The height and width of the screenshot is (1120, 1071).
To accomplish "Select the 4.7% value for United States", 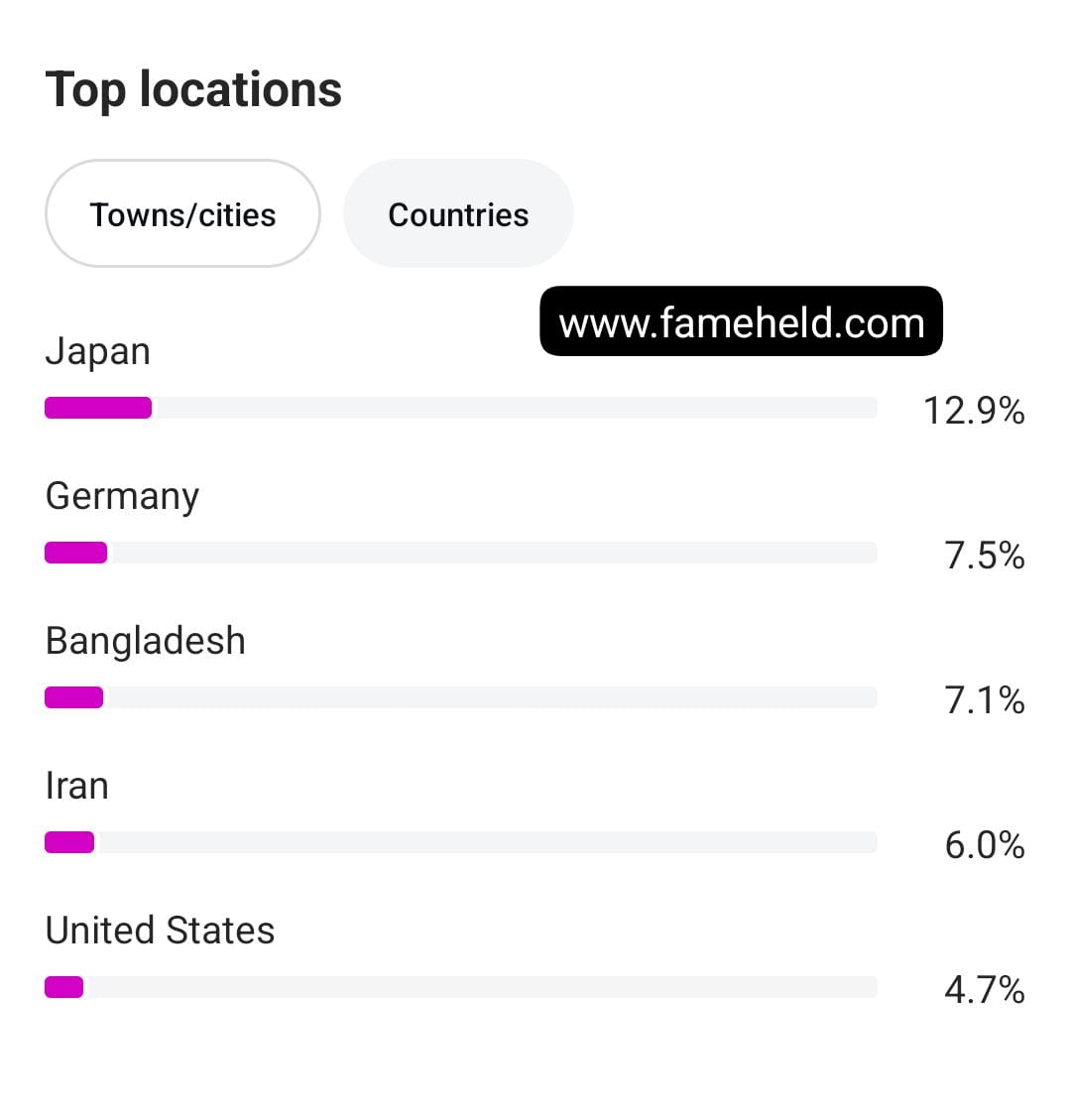I will click(x=985, y=989).
